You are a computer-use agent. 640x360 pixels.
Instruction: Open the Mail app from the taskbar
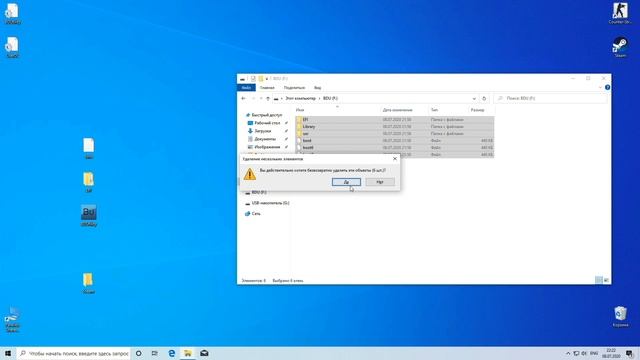(204, 353)
